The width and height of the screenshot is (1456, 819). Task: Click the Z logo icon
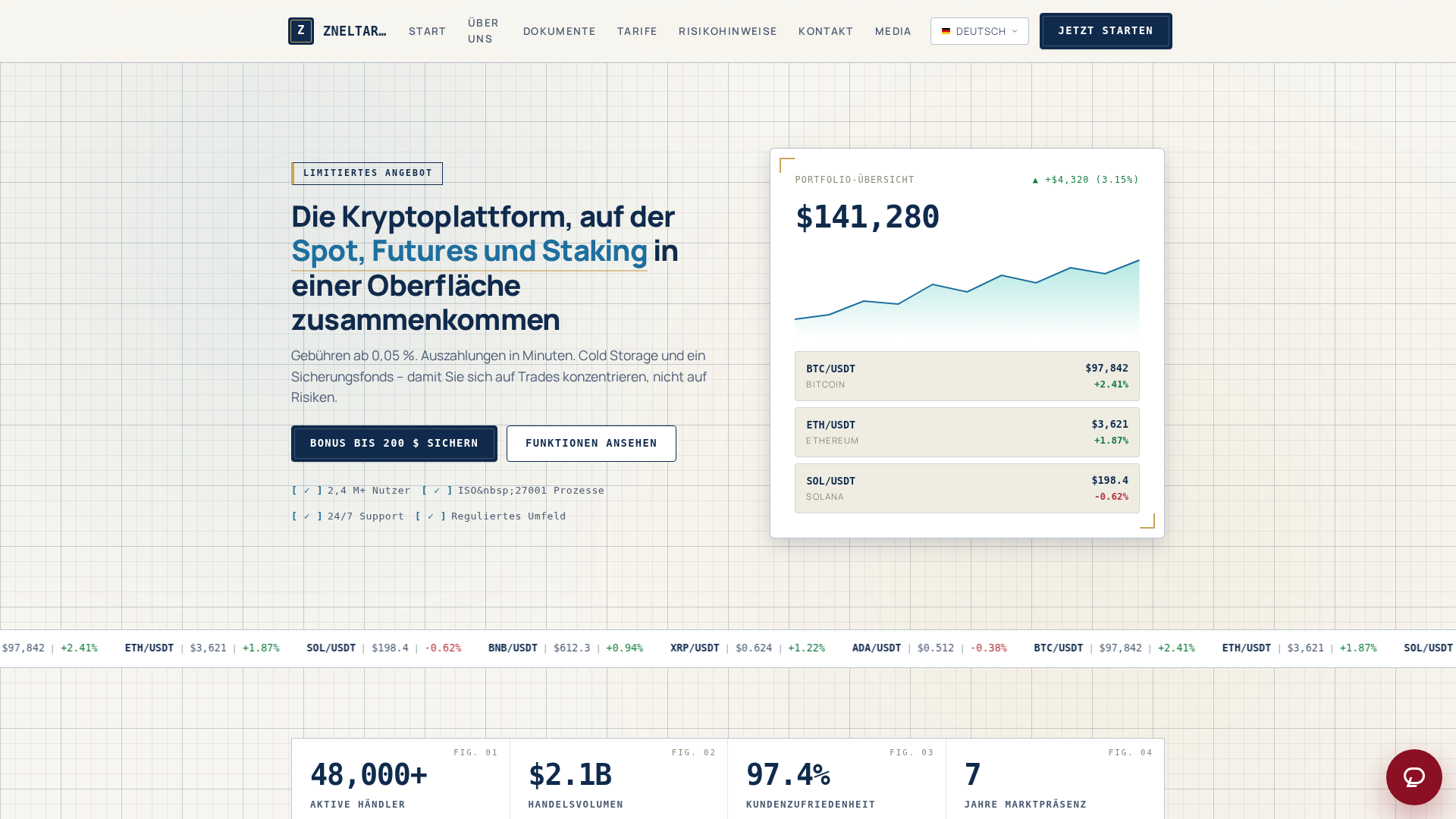click(301, 31)
